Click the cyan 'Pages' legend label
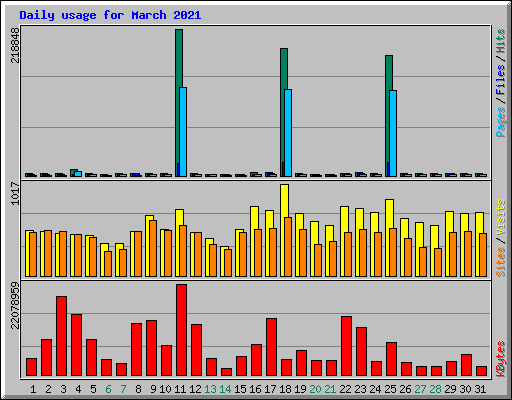This screenshot has width=512, height=400. [x=501, y=122]
